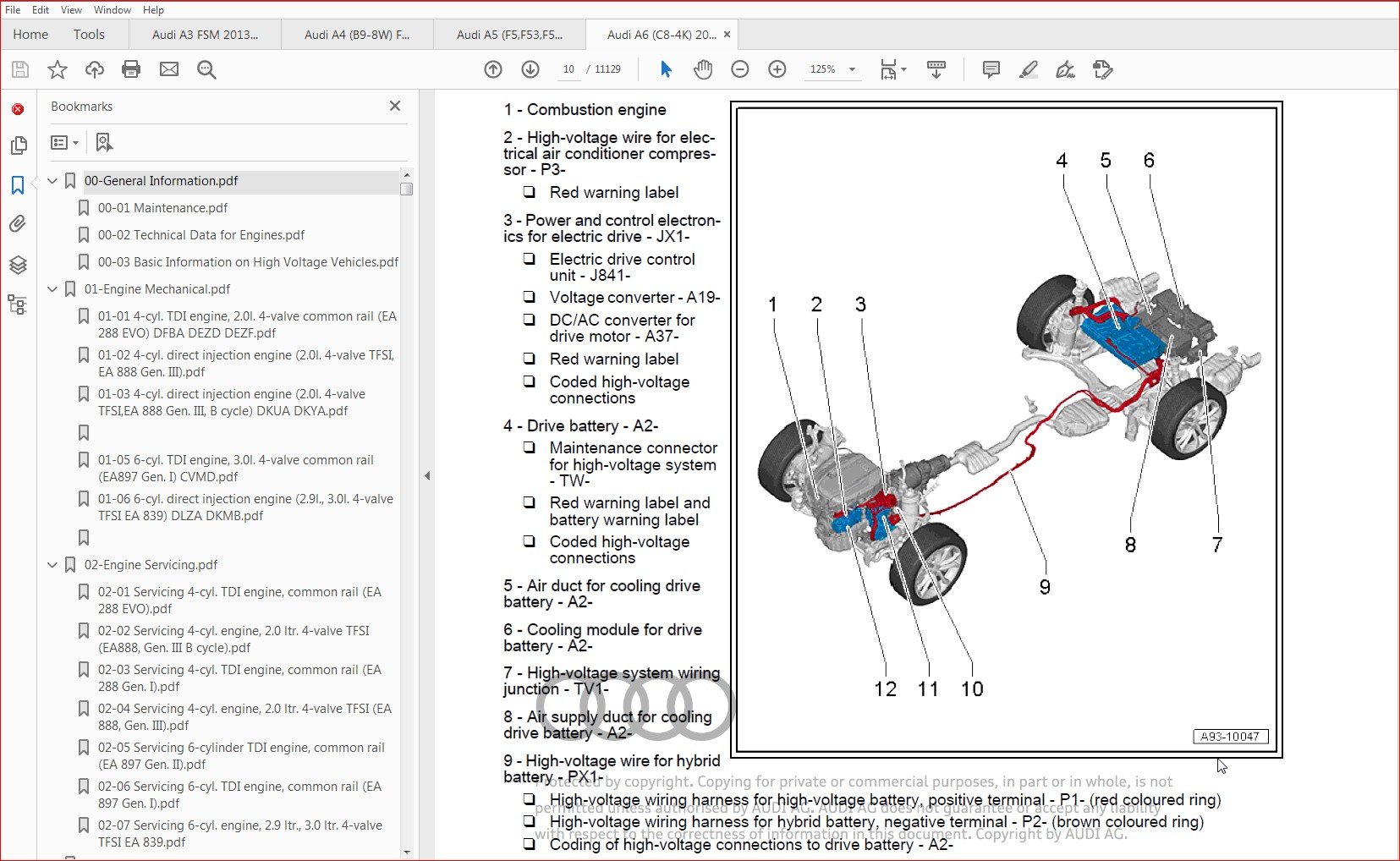Switch to Audi A4 (B9-8W) tab
The height and width of the screenshot is (861, 1400).
coord(357,35)
